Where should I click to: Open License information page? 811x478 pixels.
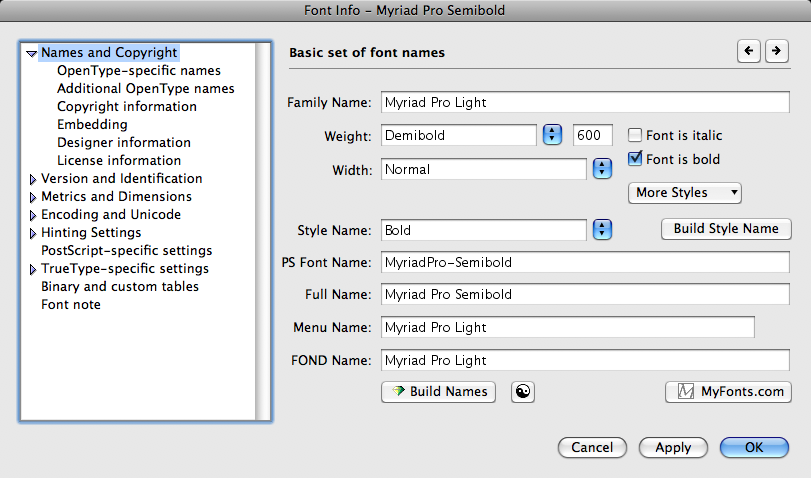pyautogui.click(x=119, y=160)
